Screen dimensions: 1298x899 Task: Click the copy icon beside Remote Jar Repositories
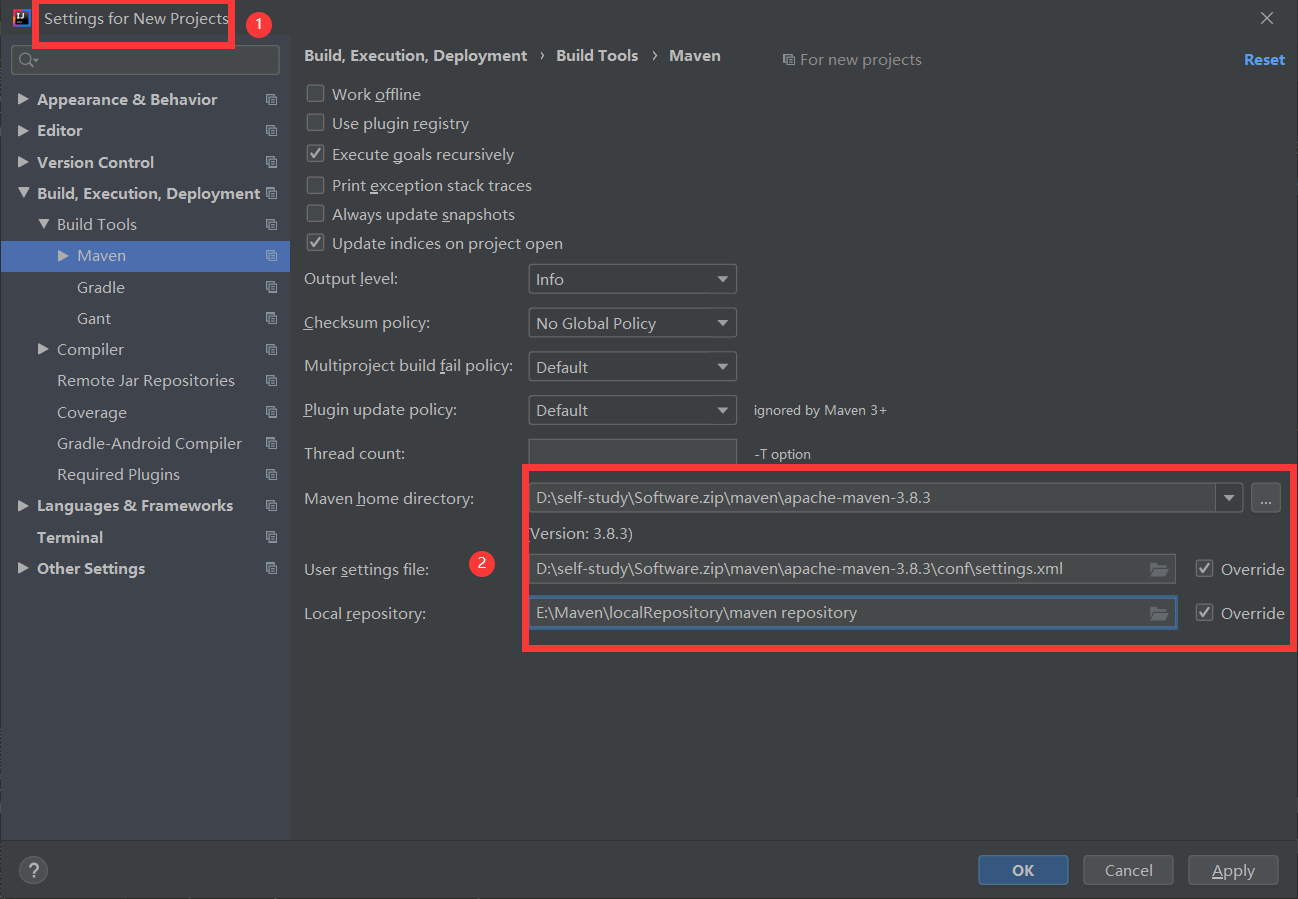coord(271,381)
